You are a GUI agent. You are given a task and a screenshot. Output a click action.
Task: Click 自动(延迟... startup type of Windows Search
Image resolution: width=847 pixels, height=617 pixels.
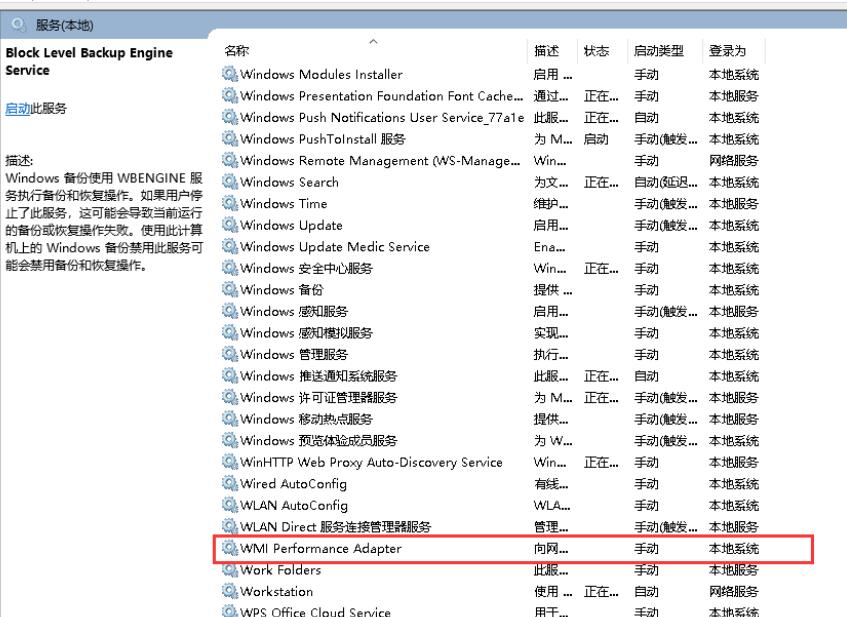click(666, 182)
